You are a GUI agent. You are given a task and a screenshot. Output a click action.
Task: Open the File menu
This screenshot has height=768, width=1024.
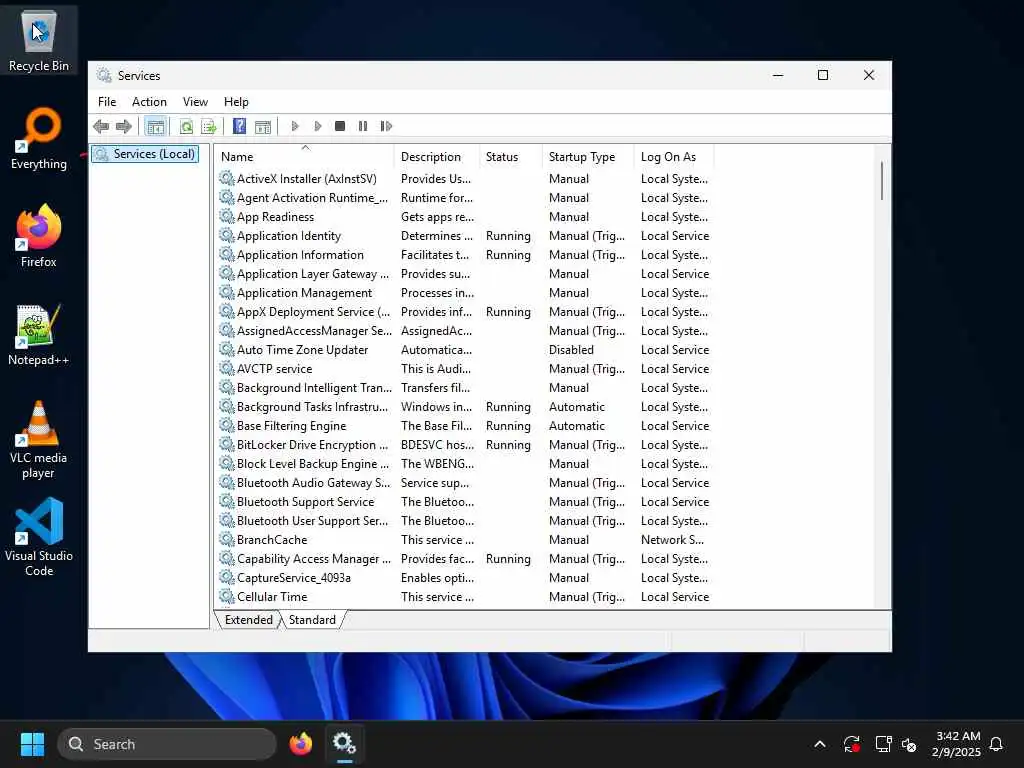107,102
